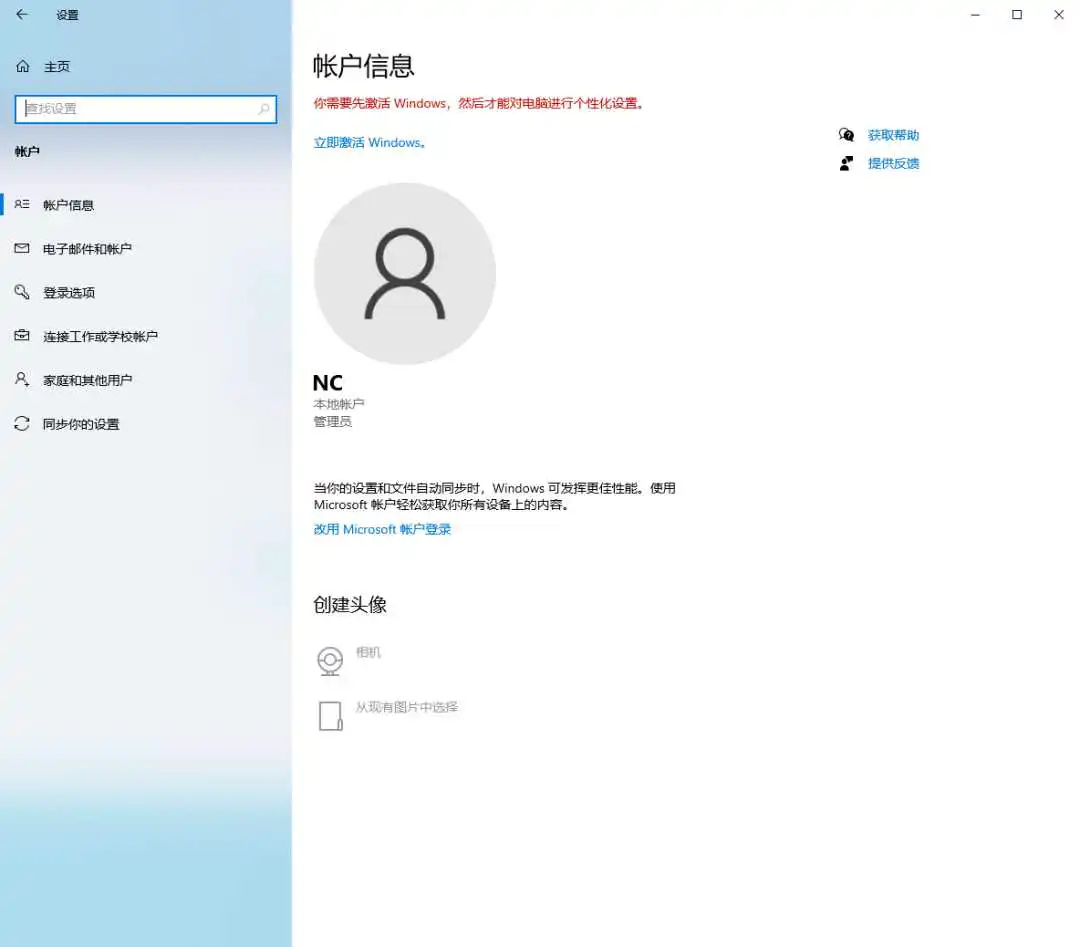Click the 提供反馈 feedback icon
This screenshot has height=947, width=1080.
point(847,163)
